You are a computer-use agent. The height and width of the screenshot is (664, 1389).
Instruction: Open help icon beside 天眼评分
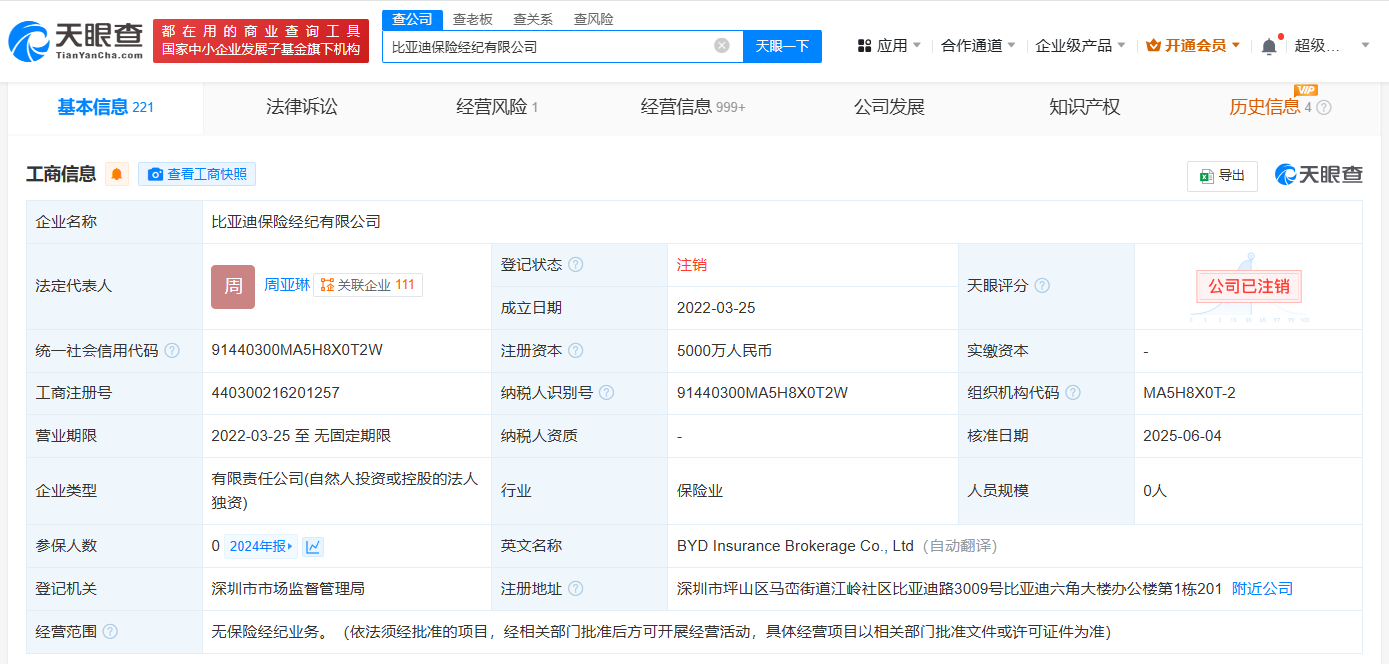click(x=1042, y=286)
